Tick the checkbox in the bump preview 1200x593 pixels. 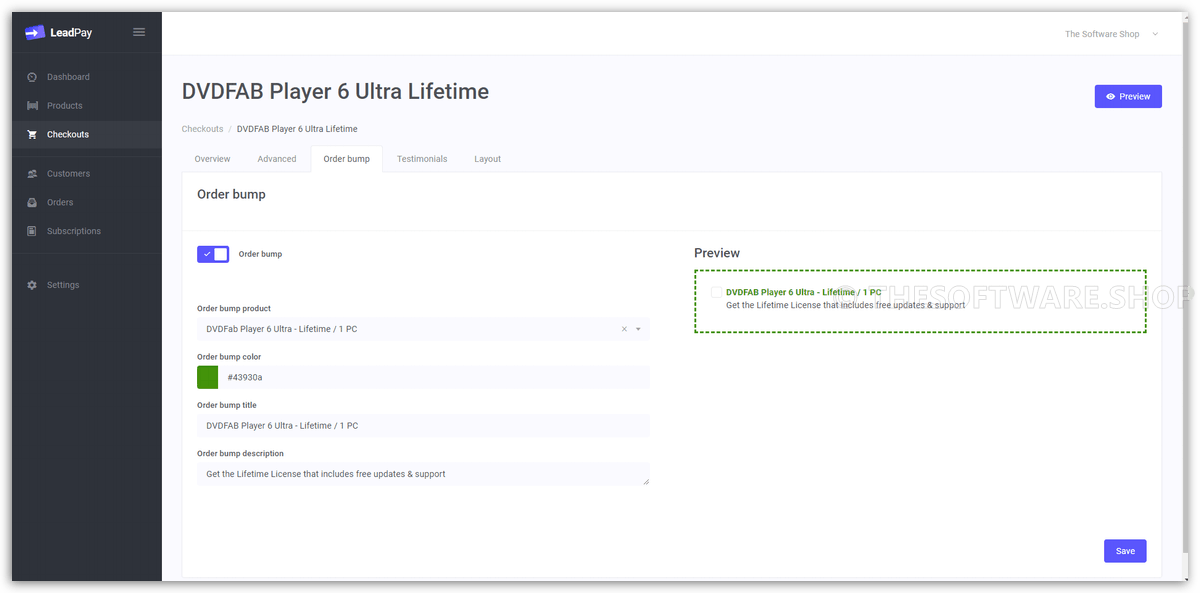point(716,292)
